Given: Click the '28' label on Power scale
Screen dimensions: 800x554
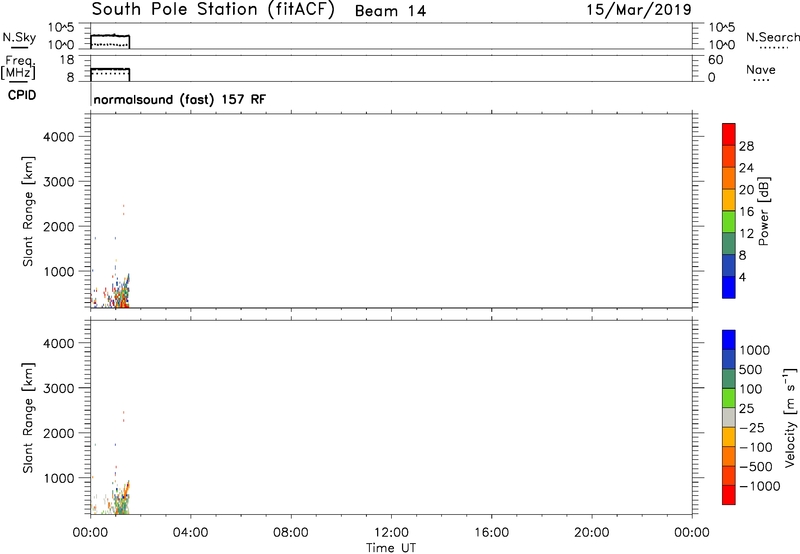Looking at the screenshot, I should pyautogui.click(x=746, y=146).
